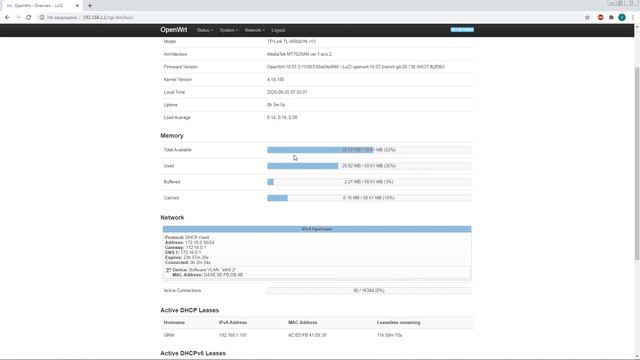
Task: Click the MAC-Address column header
Action: click(303, 322)
